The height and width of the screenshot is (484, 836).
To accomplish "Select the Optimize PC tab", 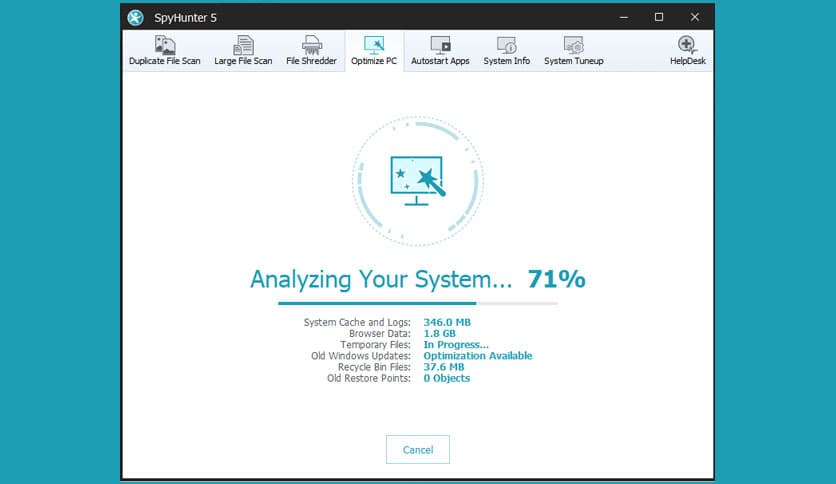I will coord(374,51).
